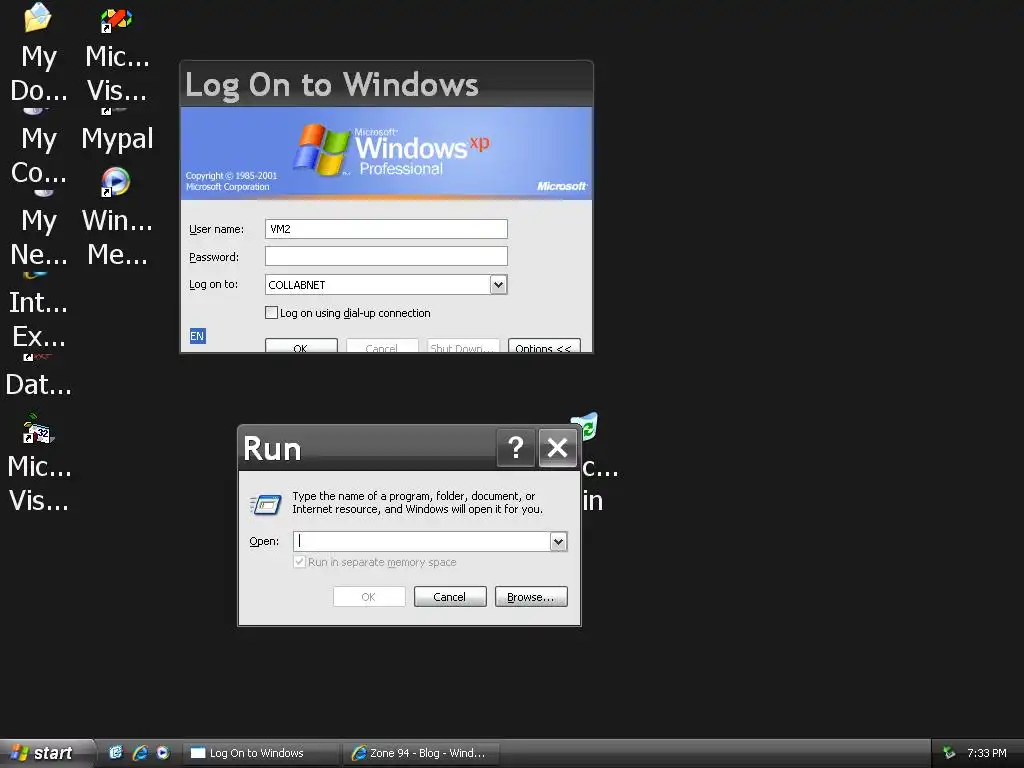The width and height of the screenshot is (1024, 768).
Task: Enable Log on using dial-up connection
Action: 272,313
